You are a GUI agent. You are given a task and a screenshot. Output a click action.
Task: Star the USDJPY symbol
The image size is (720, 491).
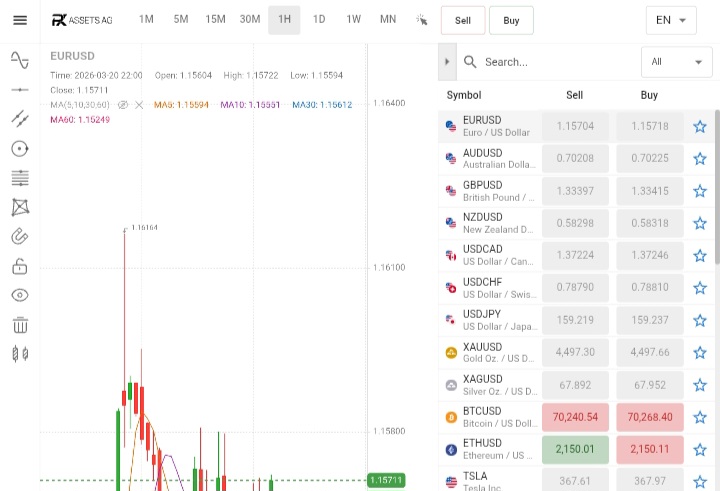click(700, 320)
